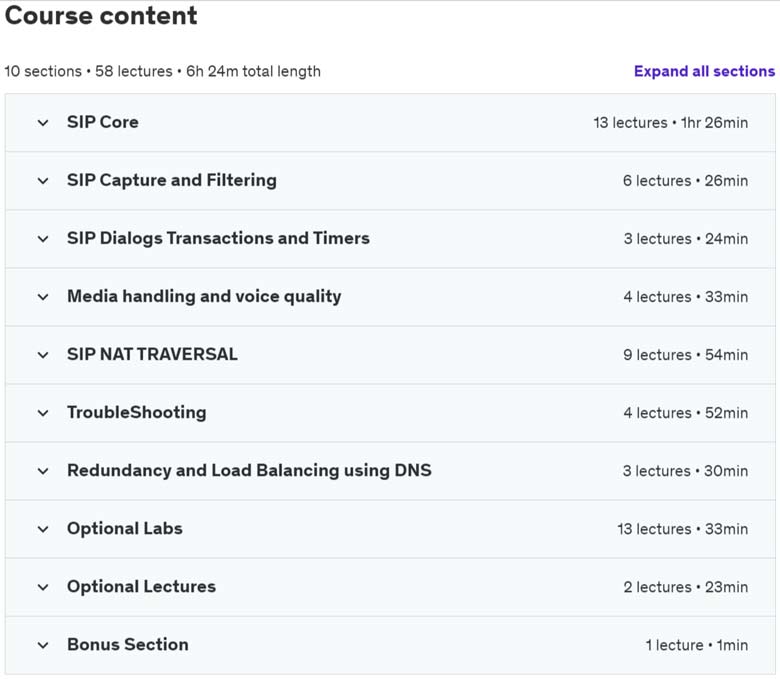Open Media handling and voice quality title
780x679 pixels.
(204, 296)
